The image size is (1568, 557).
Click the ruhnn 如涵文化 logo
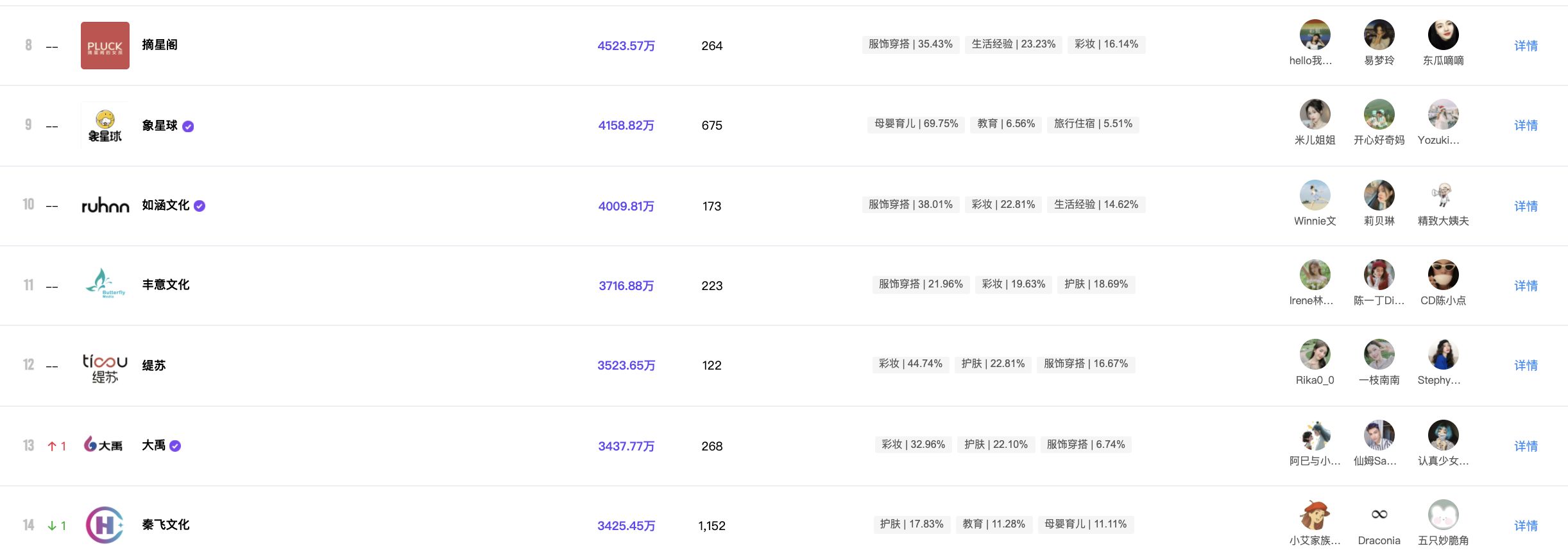[105, 205]
